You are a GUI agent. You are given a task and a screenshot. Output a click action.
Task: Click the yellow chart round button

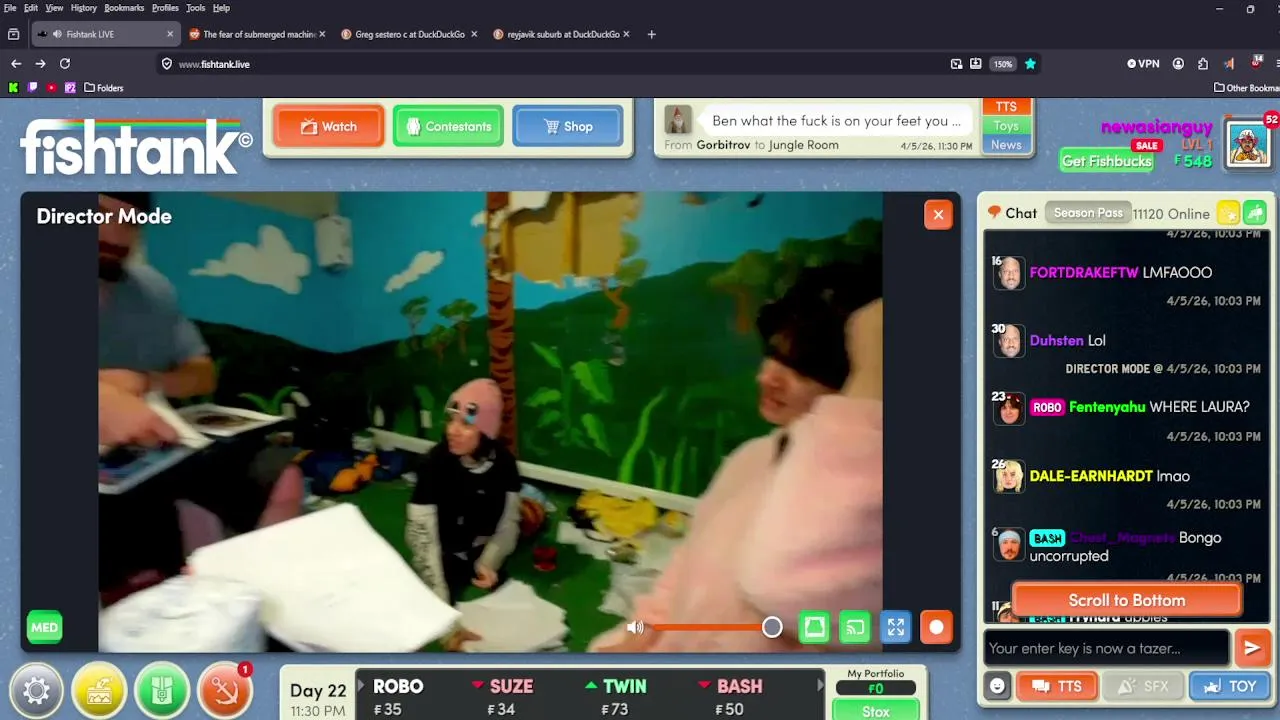pyautogui.click(x=99, y=691)
